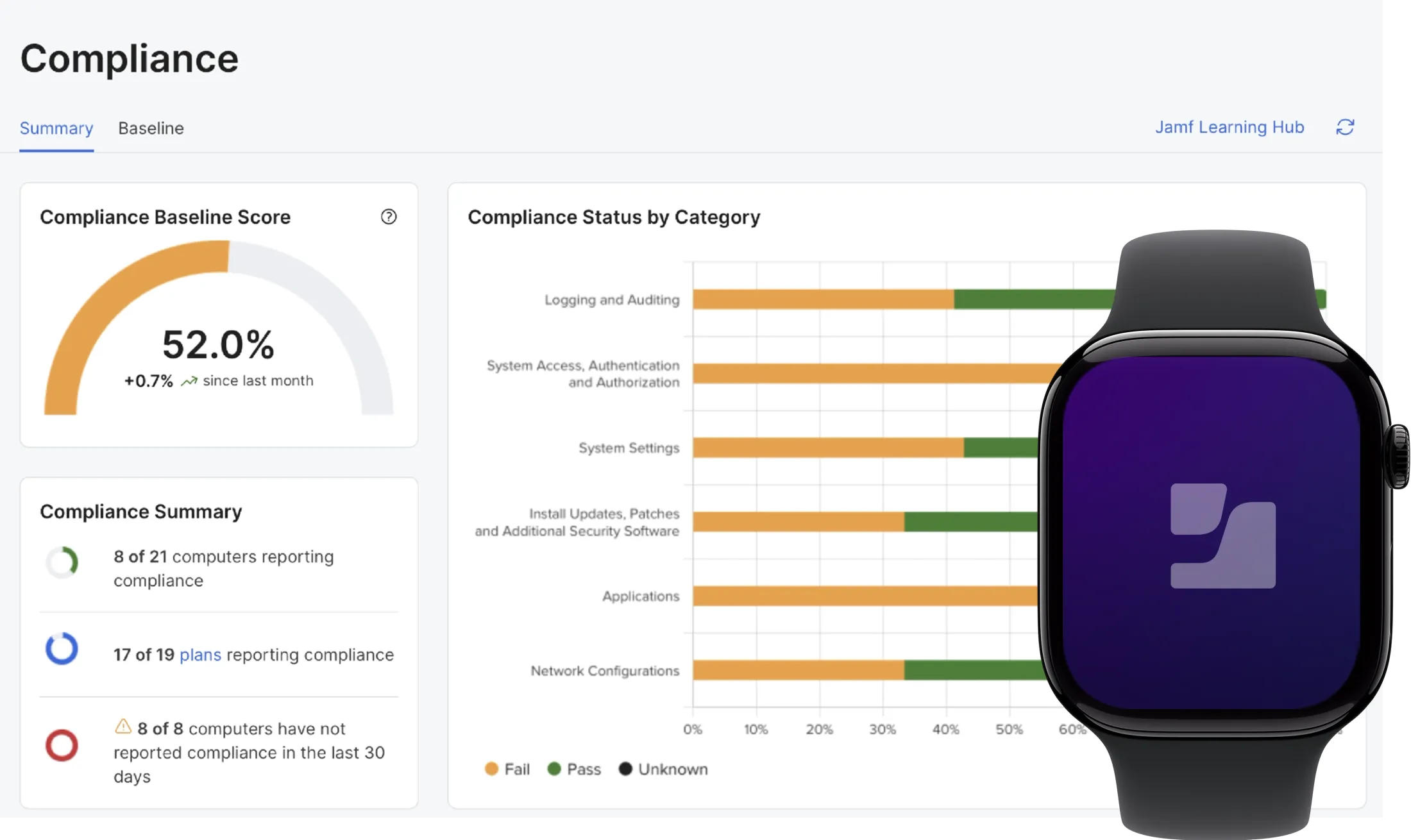Click the 'Applications' category label
The image size is (1411, 840).
point(641,596)
